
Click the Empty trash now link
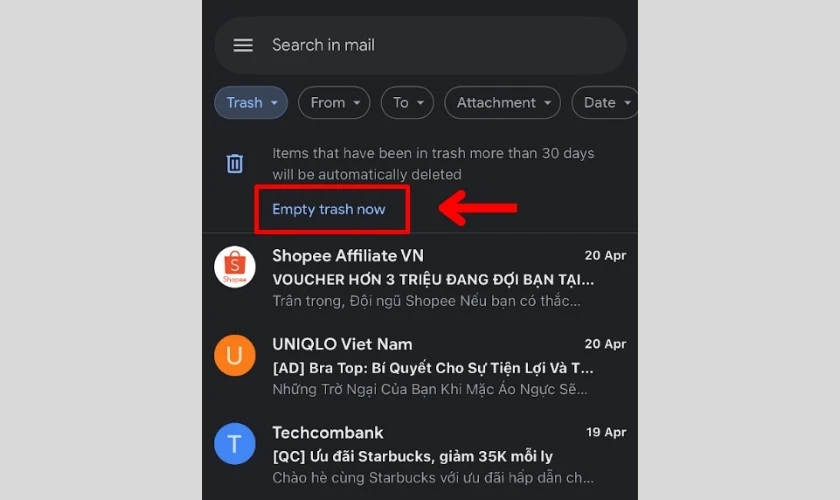328,209
